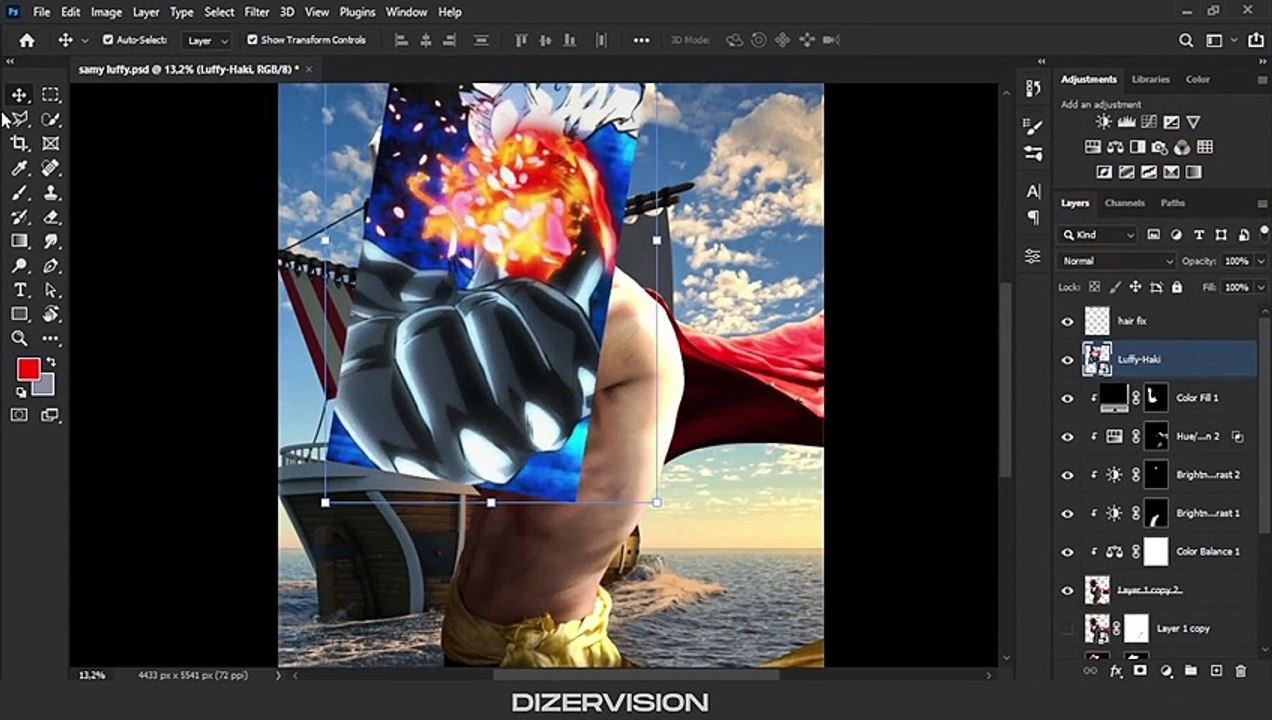
Task: Click the gray background color swatch
Action: click(45, 387)
